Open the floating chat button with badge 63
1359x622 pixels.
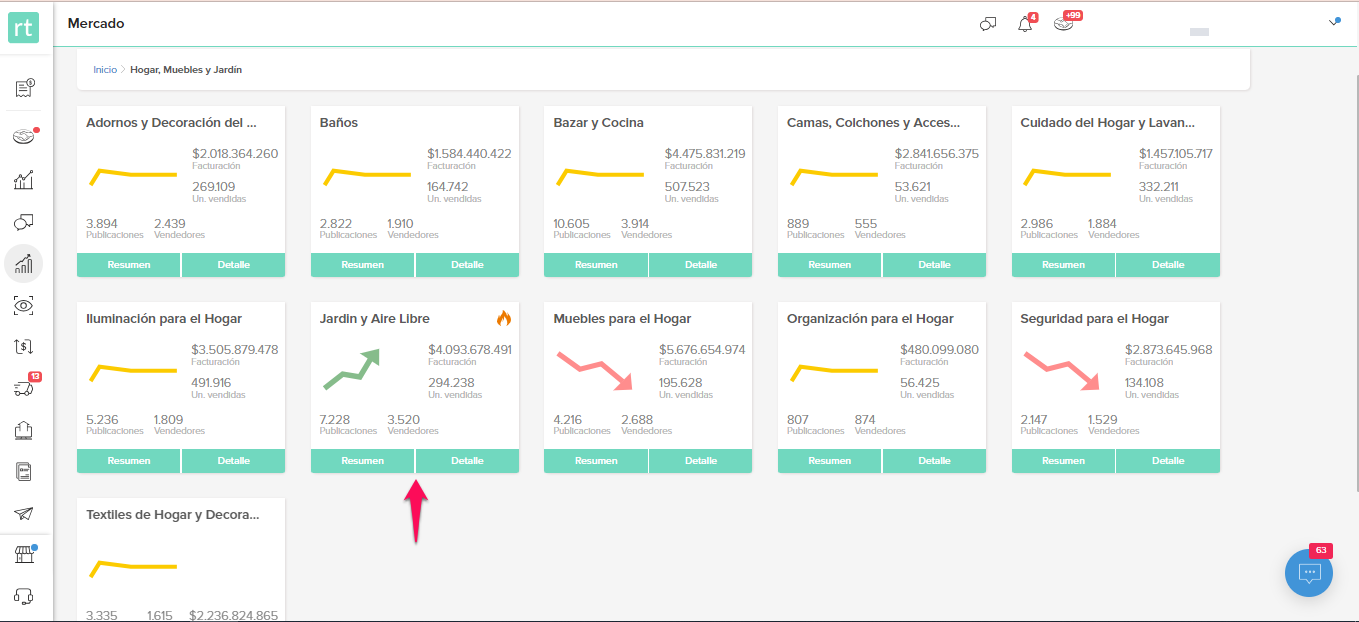pyautogui.click(x=1310, y=572)
